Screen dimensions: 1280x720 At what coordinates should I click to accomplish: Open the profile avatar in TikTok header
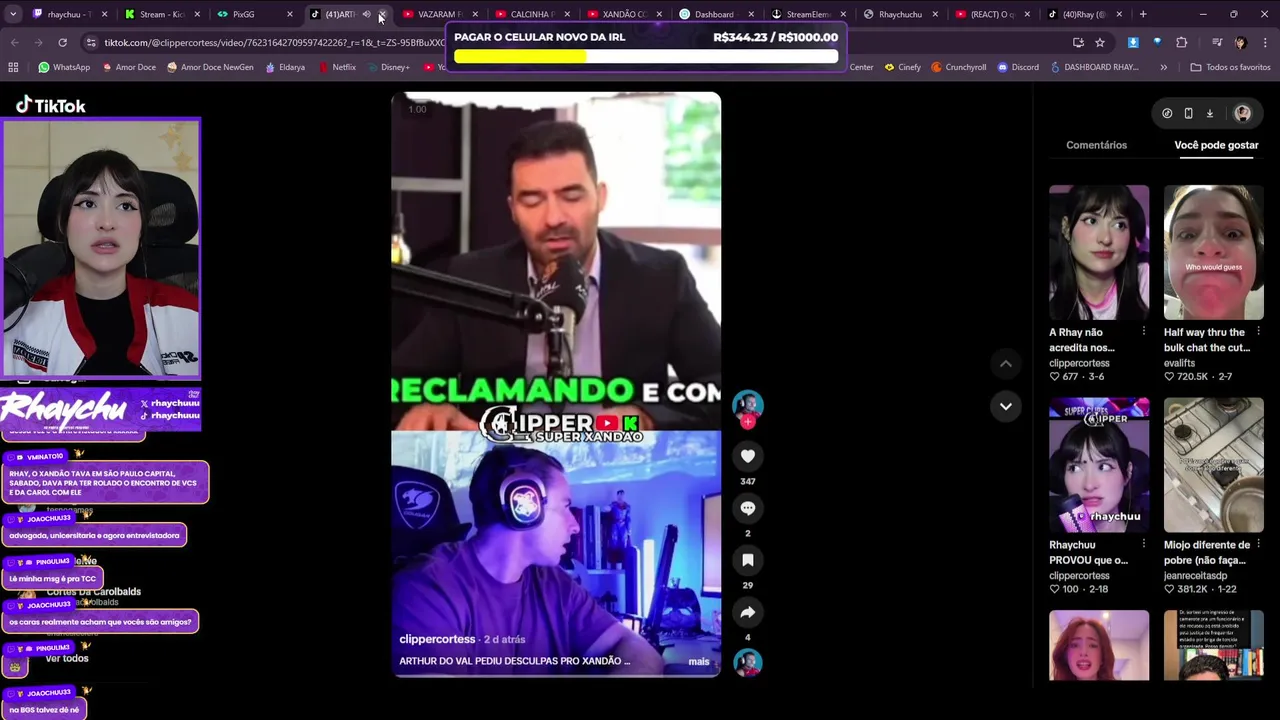tap(1242, 113)
